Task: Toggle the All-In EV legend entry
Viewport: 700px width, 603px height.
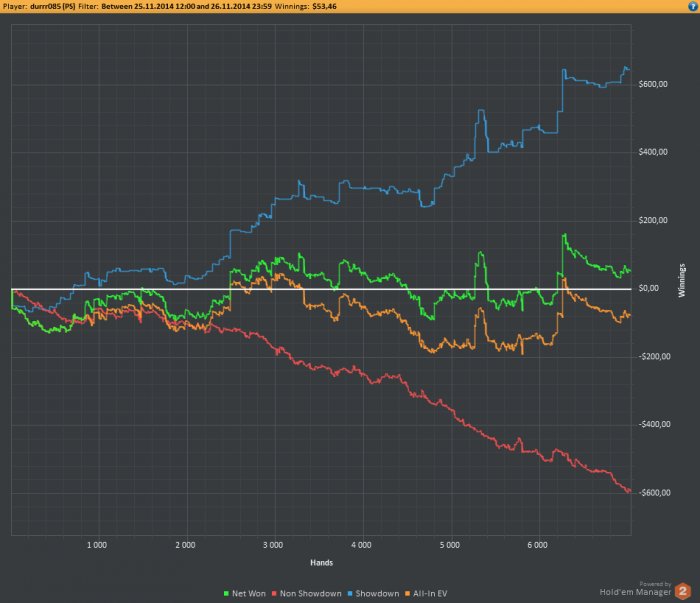Action: pos(426,594)
